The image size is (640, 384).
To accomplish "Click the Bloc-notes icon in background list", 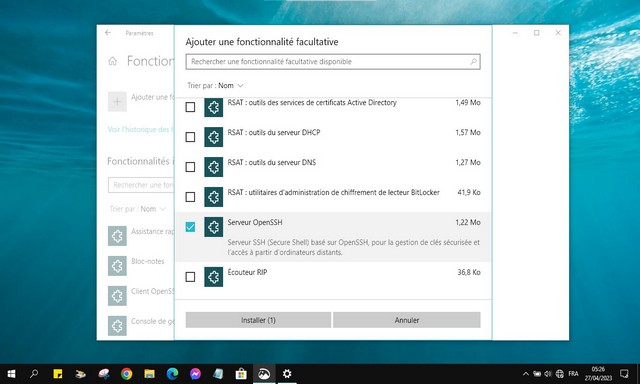I will click(x=117, y=266).
